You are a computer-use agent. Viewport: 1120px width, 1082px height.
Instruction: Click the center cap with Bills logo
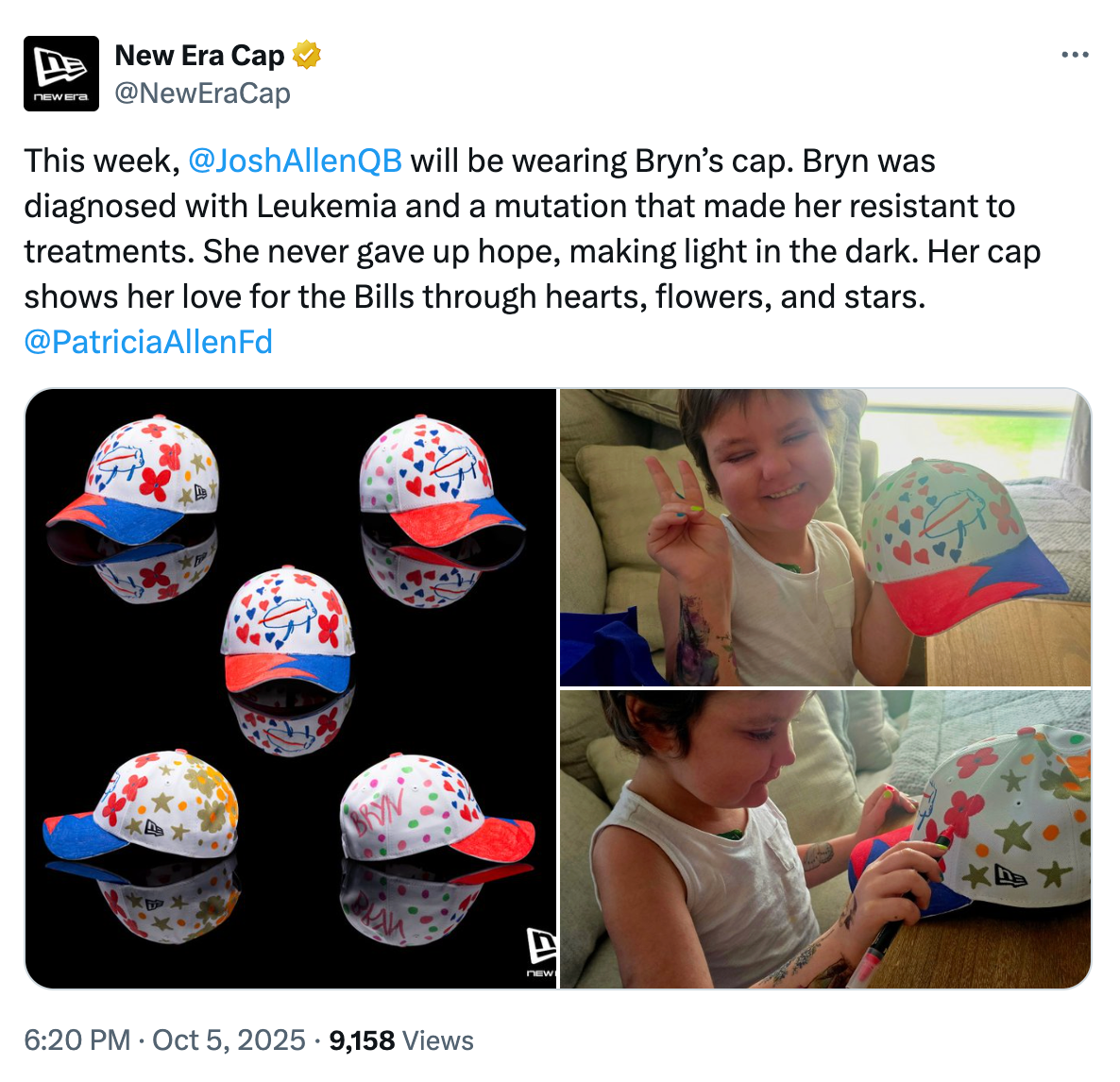point(289,629)
